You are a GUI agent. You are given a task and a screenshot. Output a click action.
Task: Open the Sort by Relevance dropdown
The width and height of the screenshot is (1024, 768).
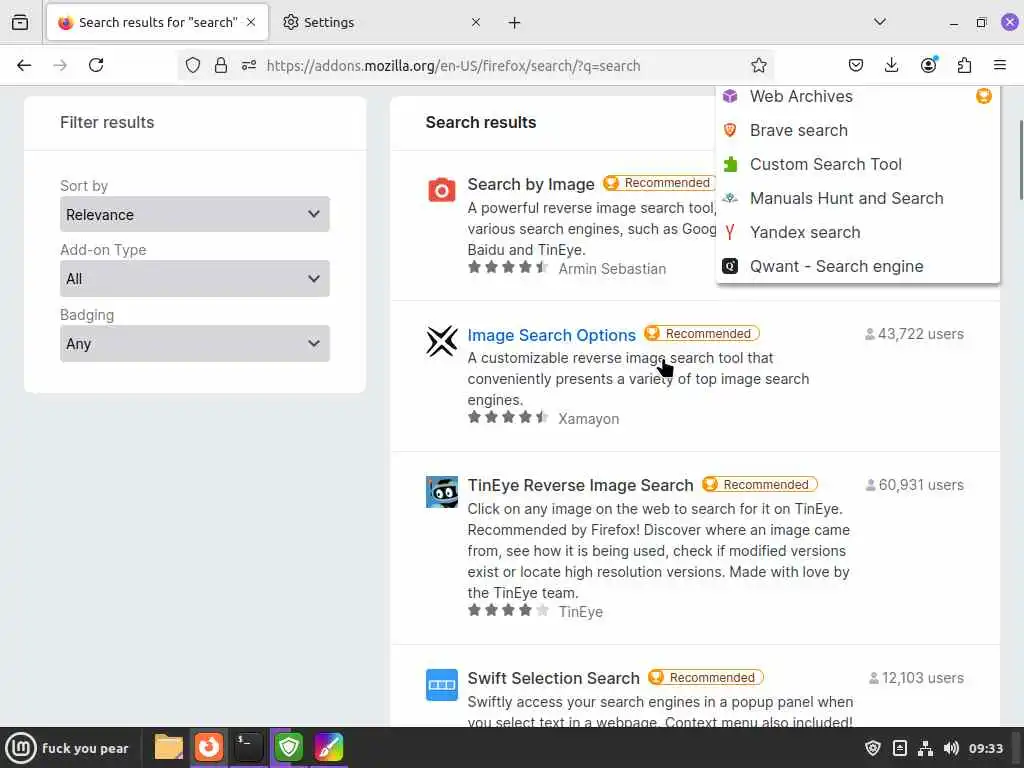pyautogui.click(x=195, y=214)
